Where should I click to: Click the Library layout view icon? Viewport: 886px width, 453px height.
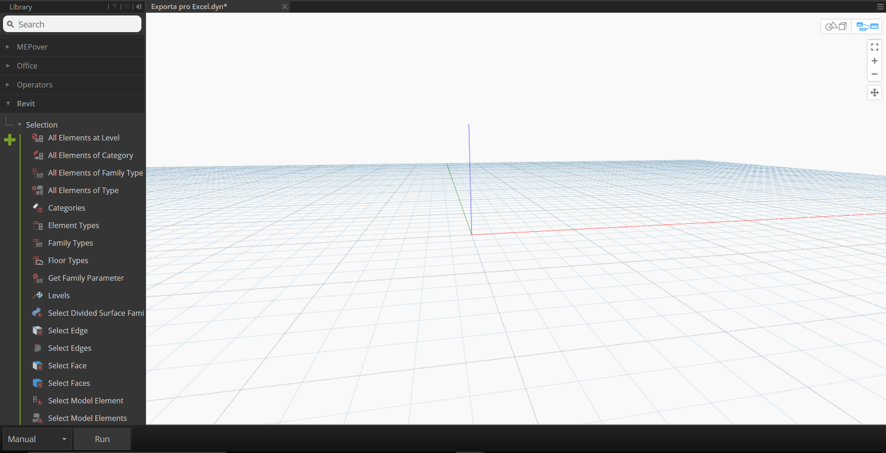[127, 7]
